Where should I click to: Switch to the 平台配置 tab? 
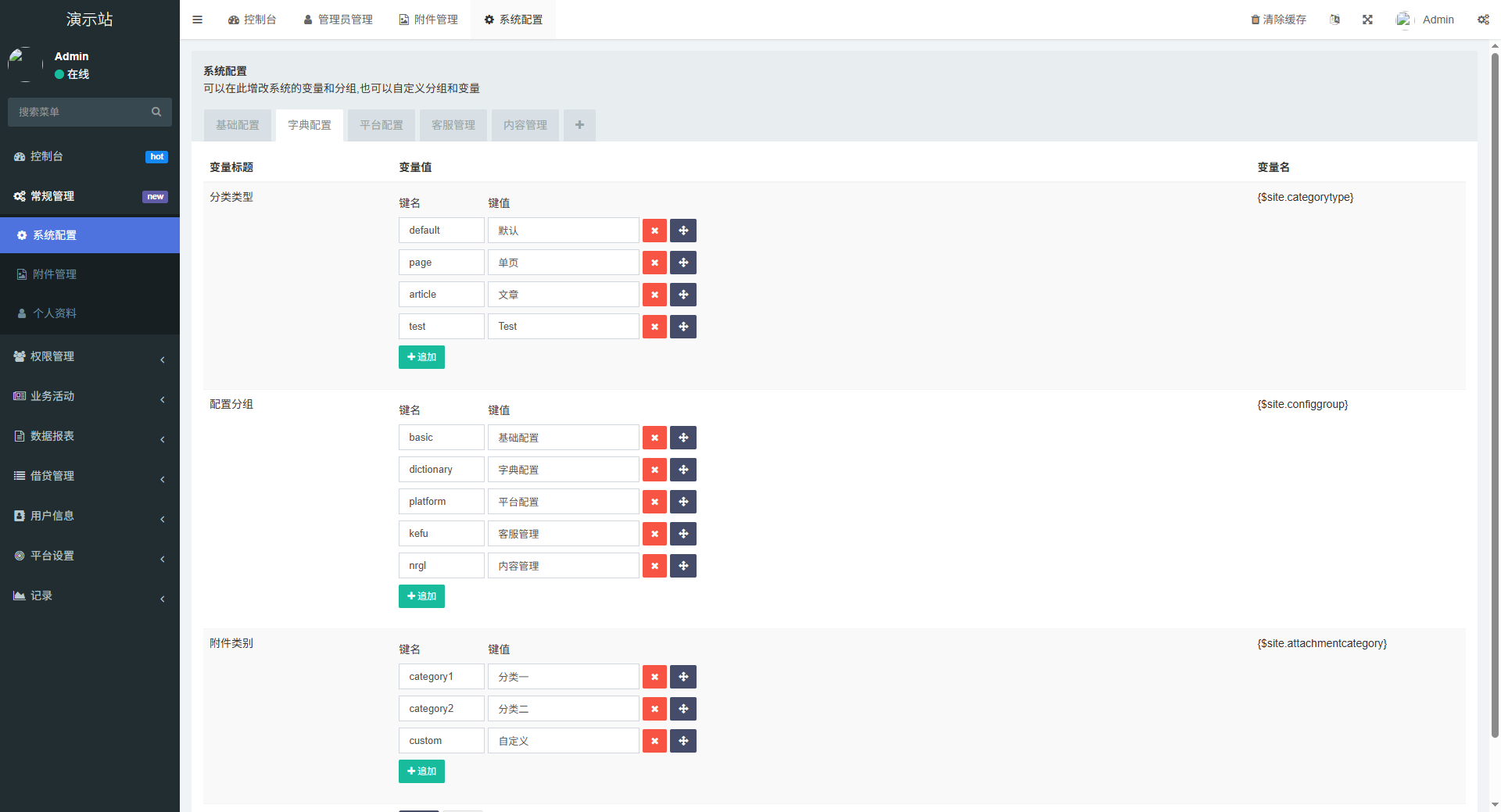(x=381, y=125)
